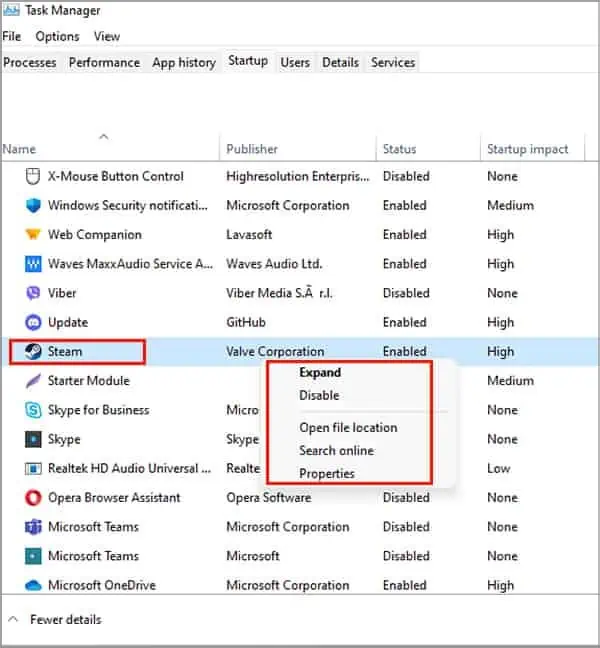The height and width of the screenshot is (648, 600).
Task: Select the Viber entry name
Action: [62, 293]
